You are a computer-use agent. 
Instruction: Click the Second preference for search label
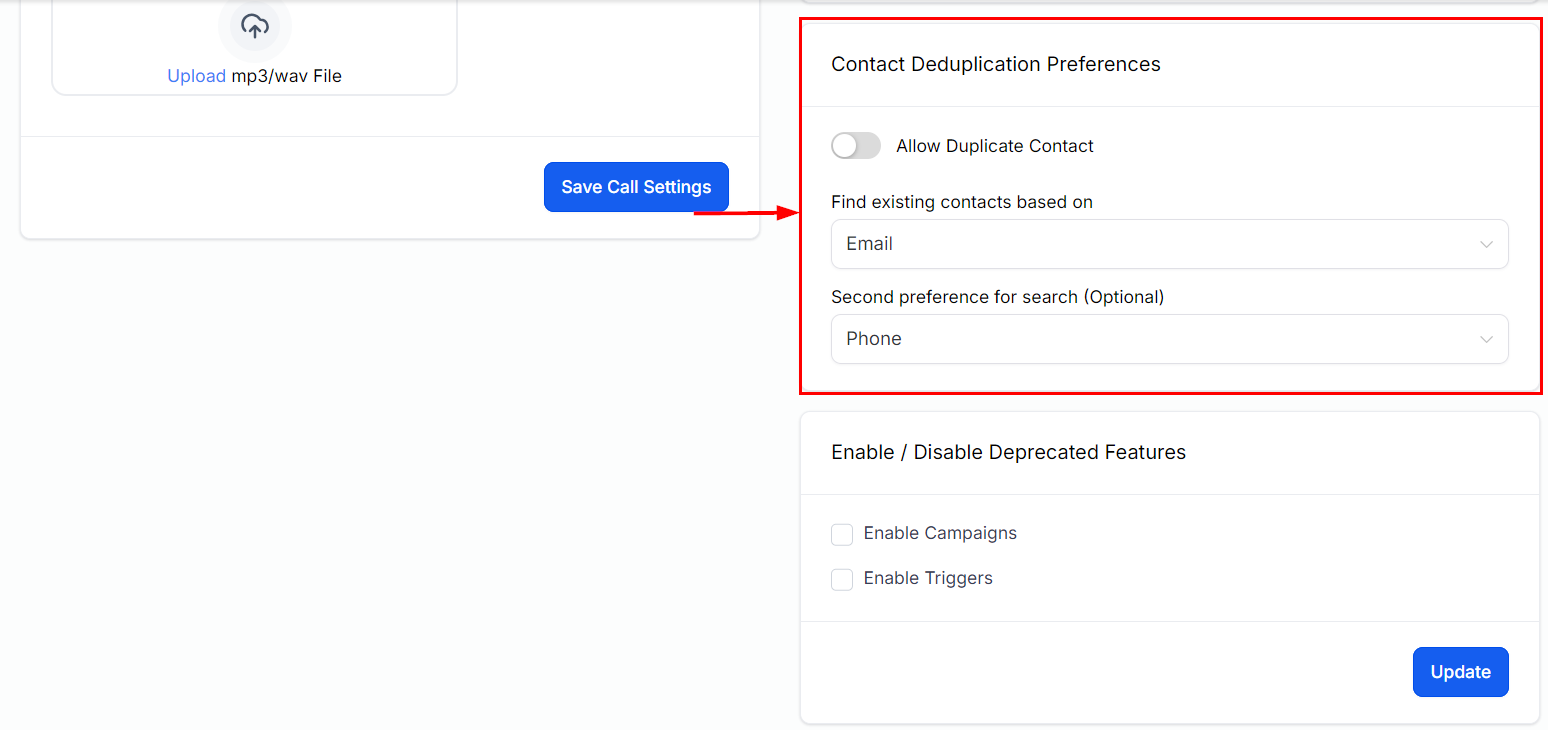997,297
